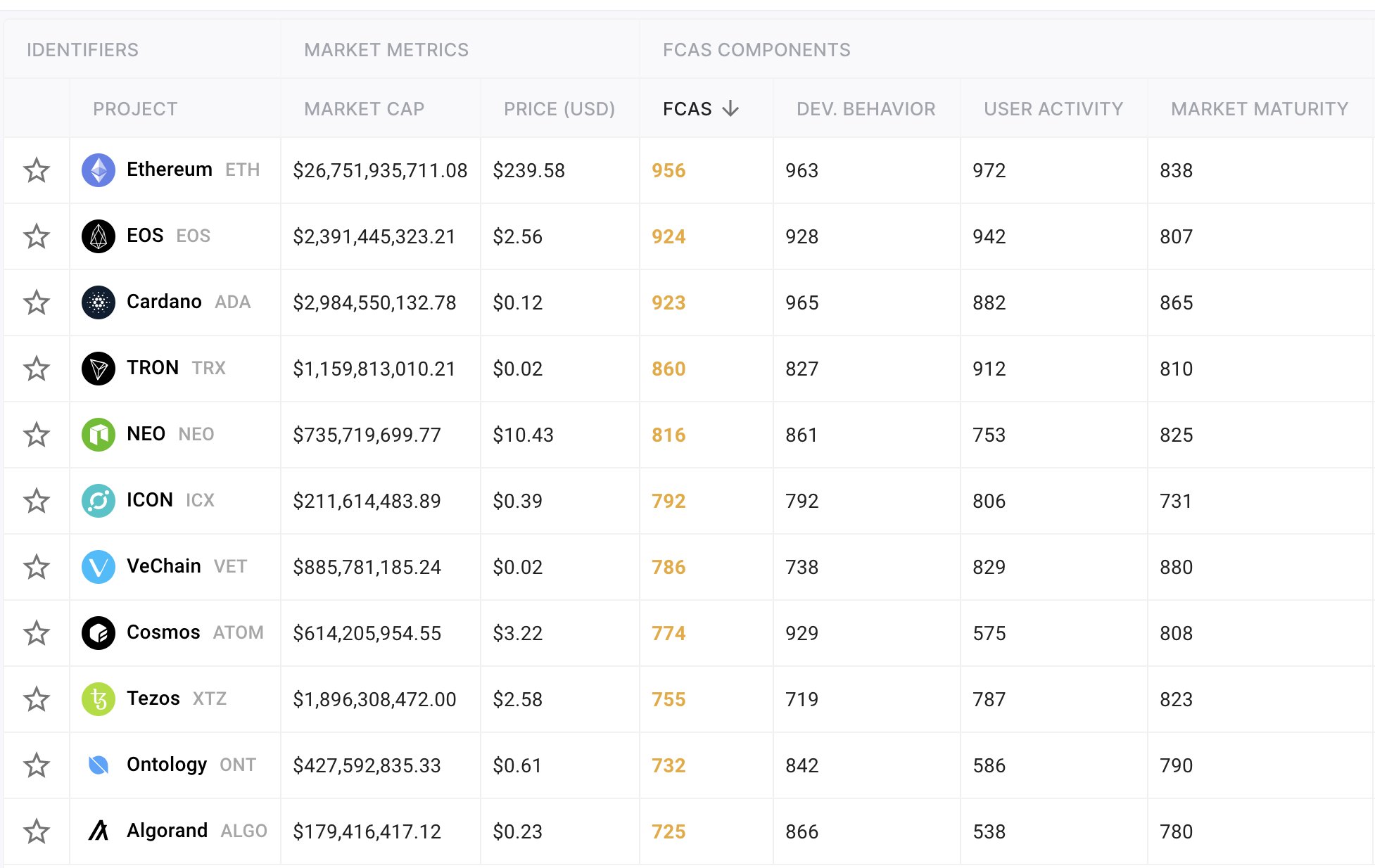Open the Ethereum project link

169,170
